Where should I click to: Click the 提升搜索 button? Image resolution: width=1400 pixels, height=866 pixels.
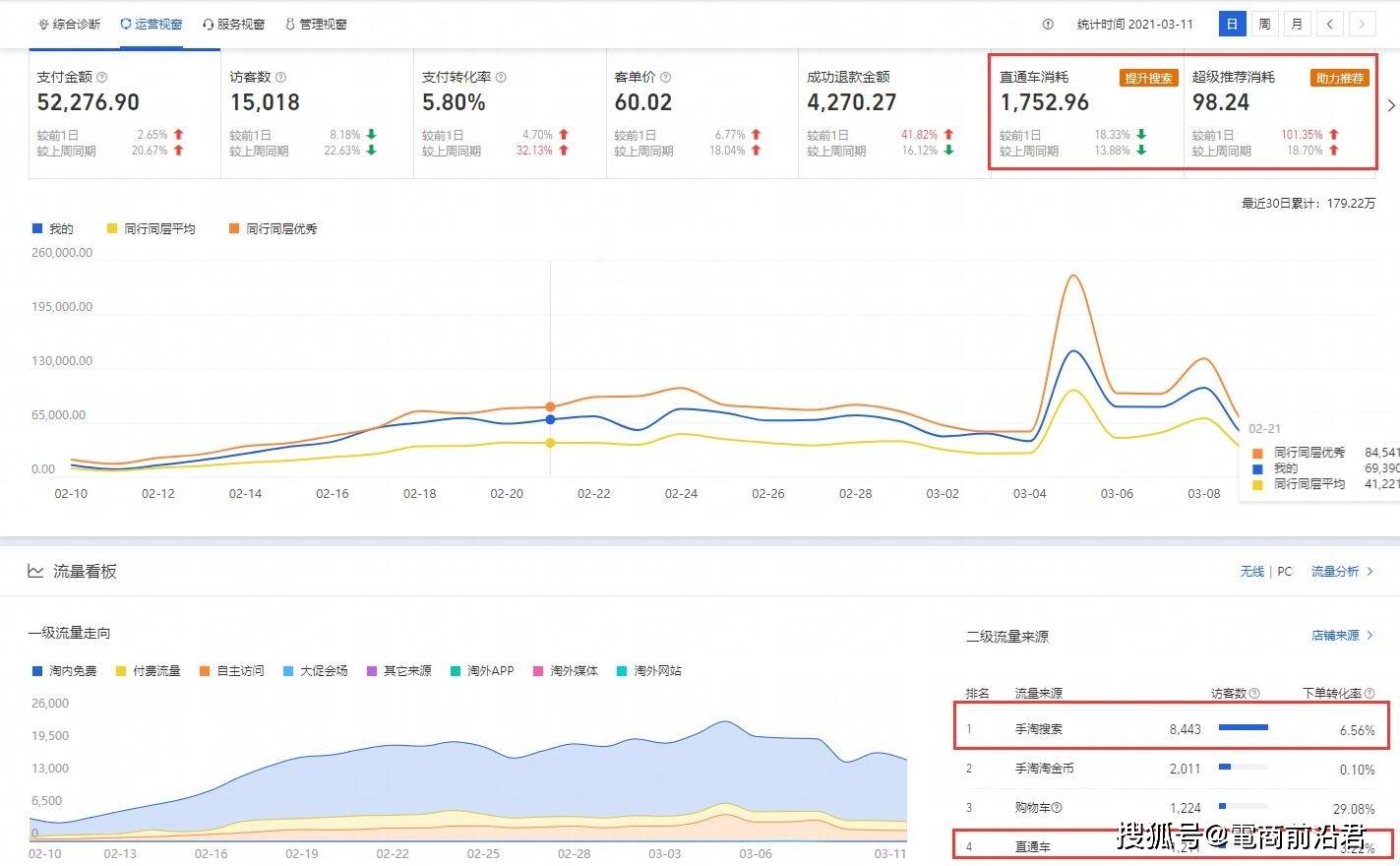pyautogui.click(x=1148, y=78)
